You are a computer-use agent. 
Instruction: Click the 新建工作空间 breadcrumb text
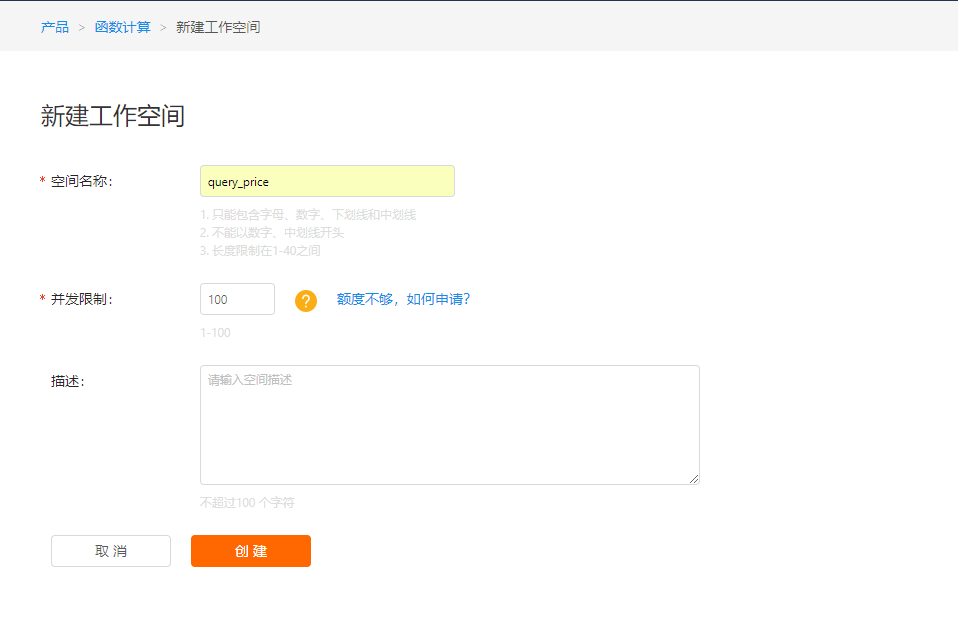[x=218, y=27]
